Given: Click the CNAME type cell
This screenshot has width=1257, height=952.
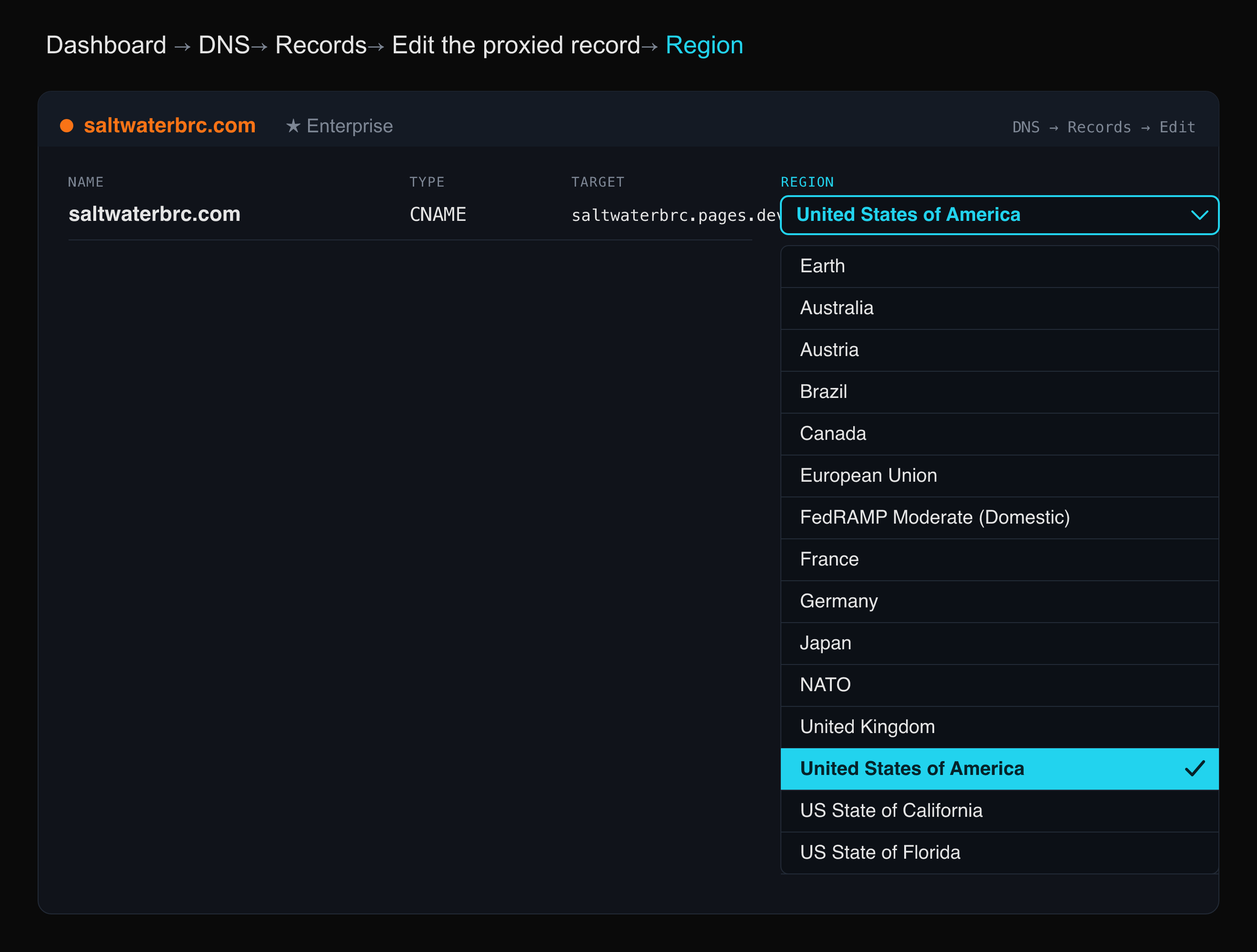Looking at the screenshot, I should (x=438, y=215).
